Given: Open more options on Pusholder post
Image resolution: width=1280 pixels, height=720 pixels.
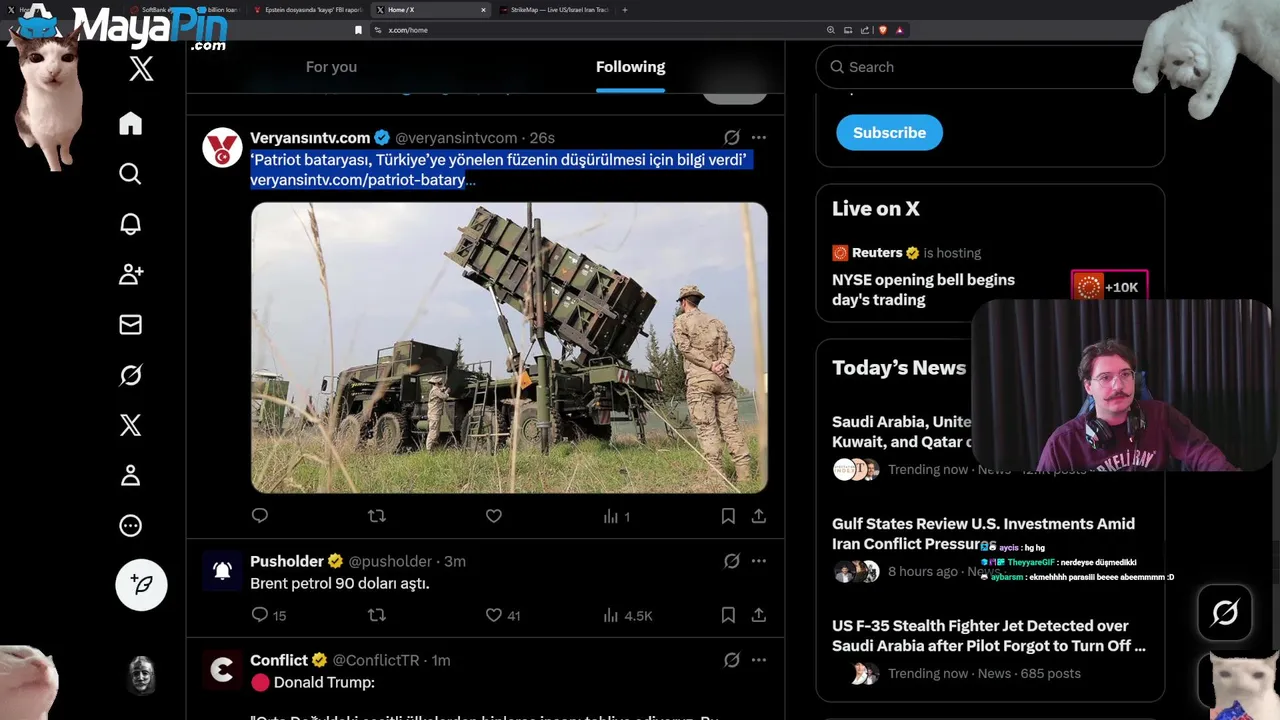Looking at the screenshot, I should pos(759,561).
